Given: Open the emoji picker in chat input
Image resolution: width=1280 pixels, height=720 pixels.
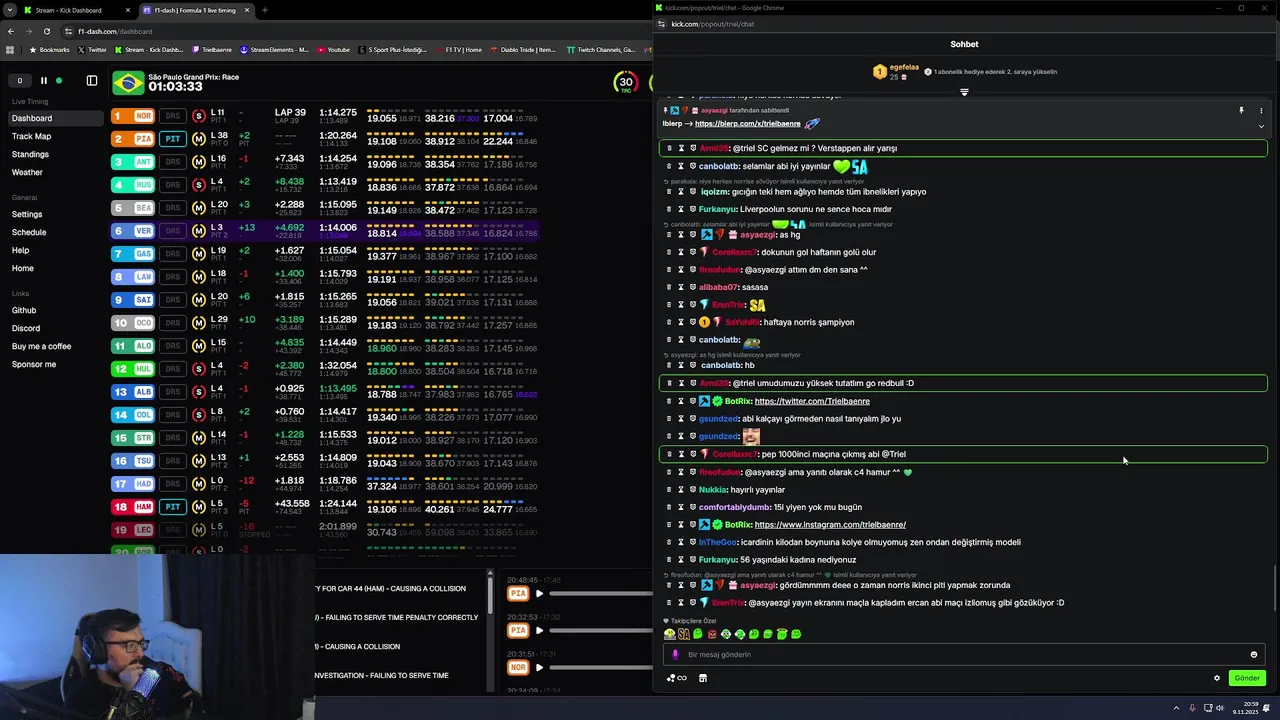Looking at the screenshot, I should click(1254, 655).
